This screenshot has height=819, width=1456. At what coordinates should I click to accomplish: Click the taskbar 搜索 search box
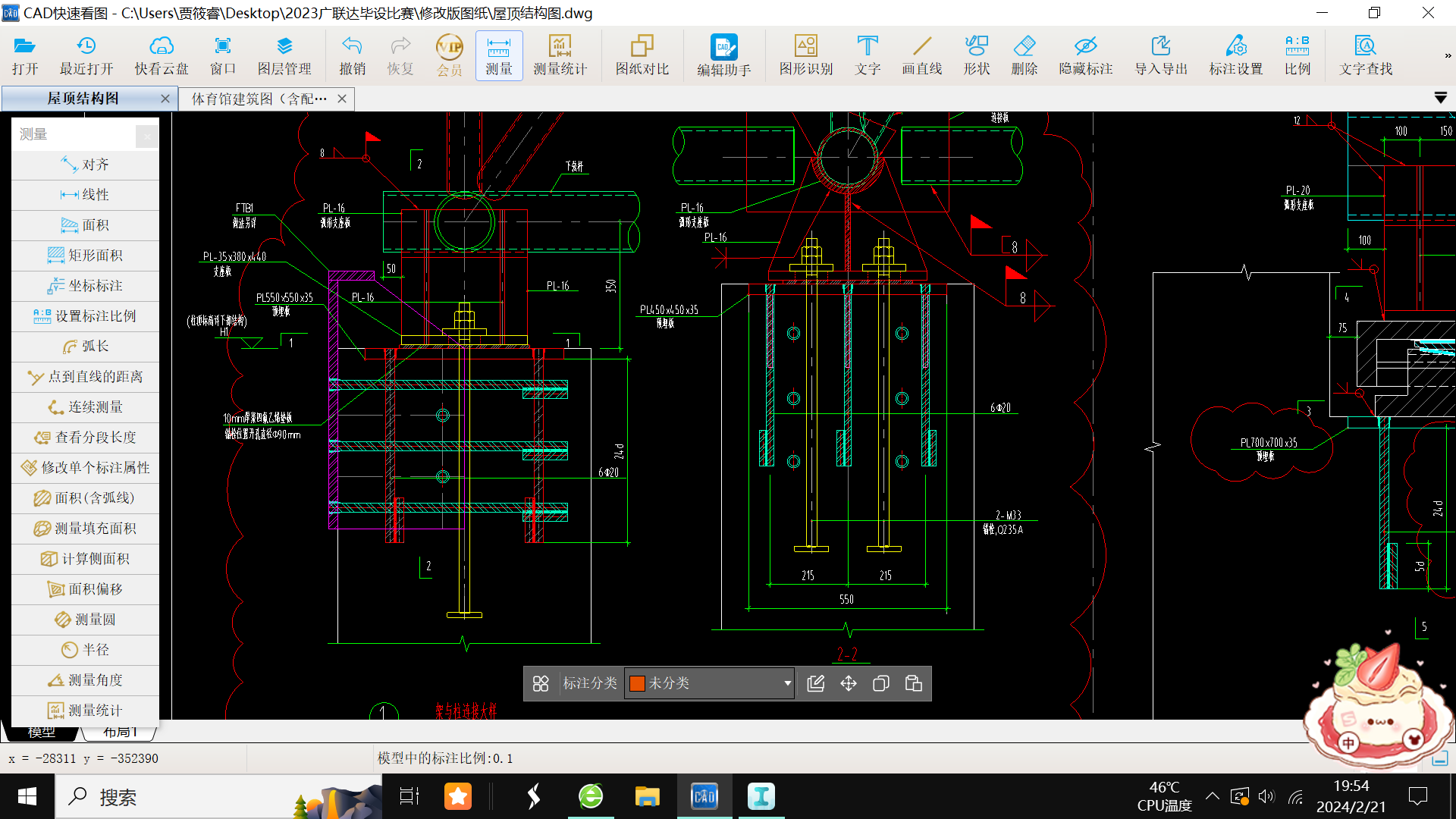(x=218, y=796)
